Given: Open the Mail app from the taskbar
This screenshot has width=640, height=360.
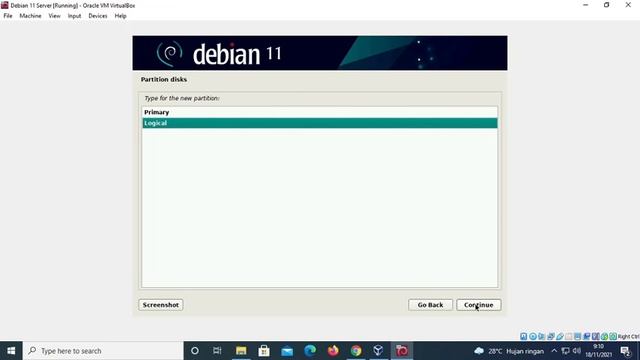Looking at the screenshot, I should [x=287, y=351].
